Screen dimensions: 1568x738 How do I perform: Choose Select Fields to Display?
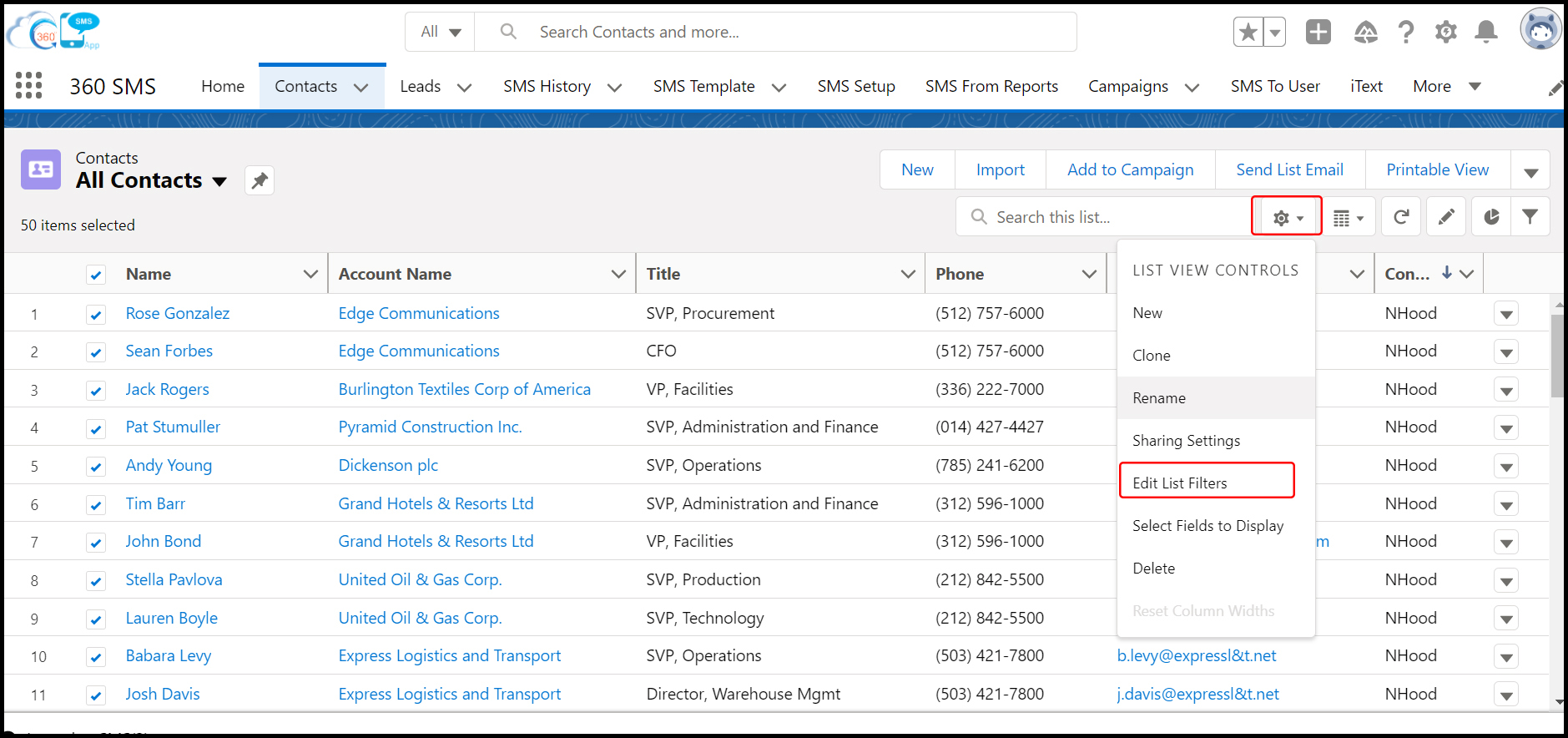coord(1216,526)
